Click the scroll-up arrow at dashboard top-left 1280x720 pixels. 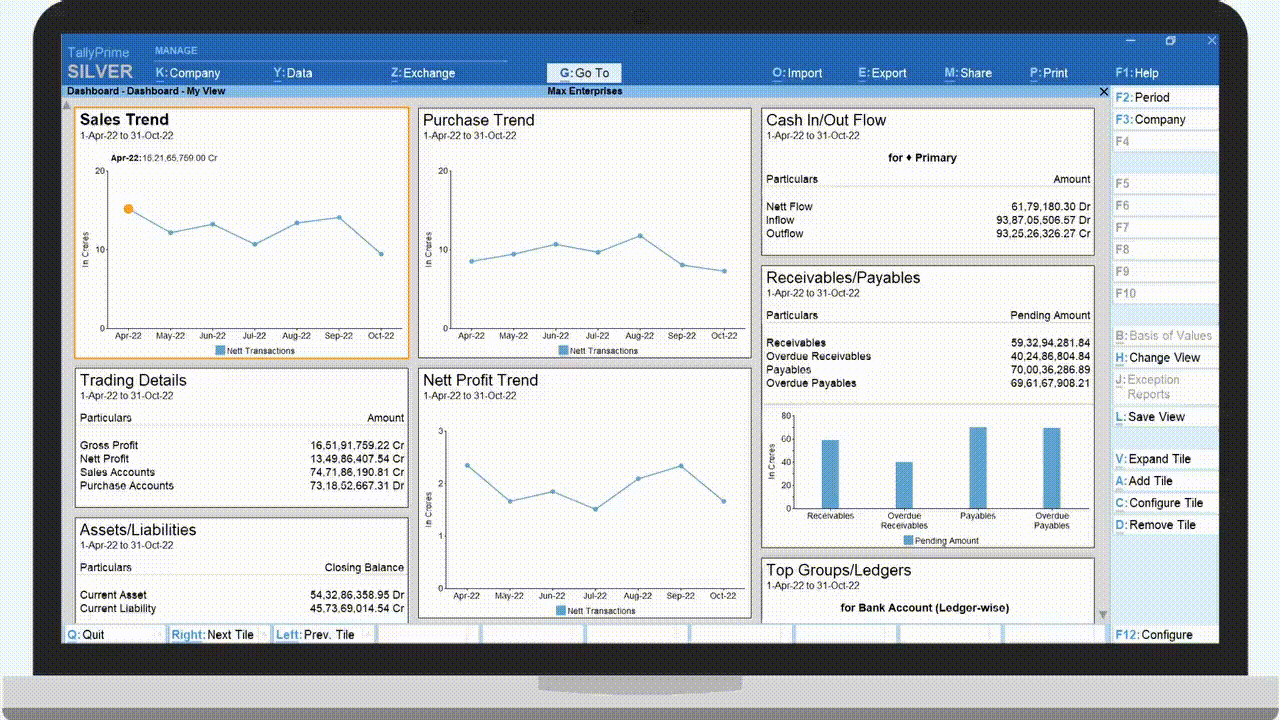69,103
